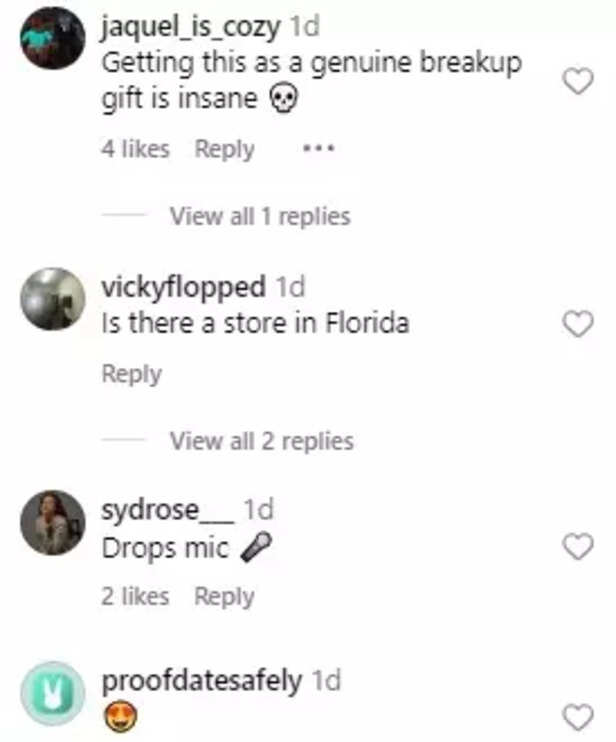Open vickyflopped username link
The height and width of the screenshot is (742, 616).
(184, 288)
